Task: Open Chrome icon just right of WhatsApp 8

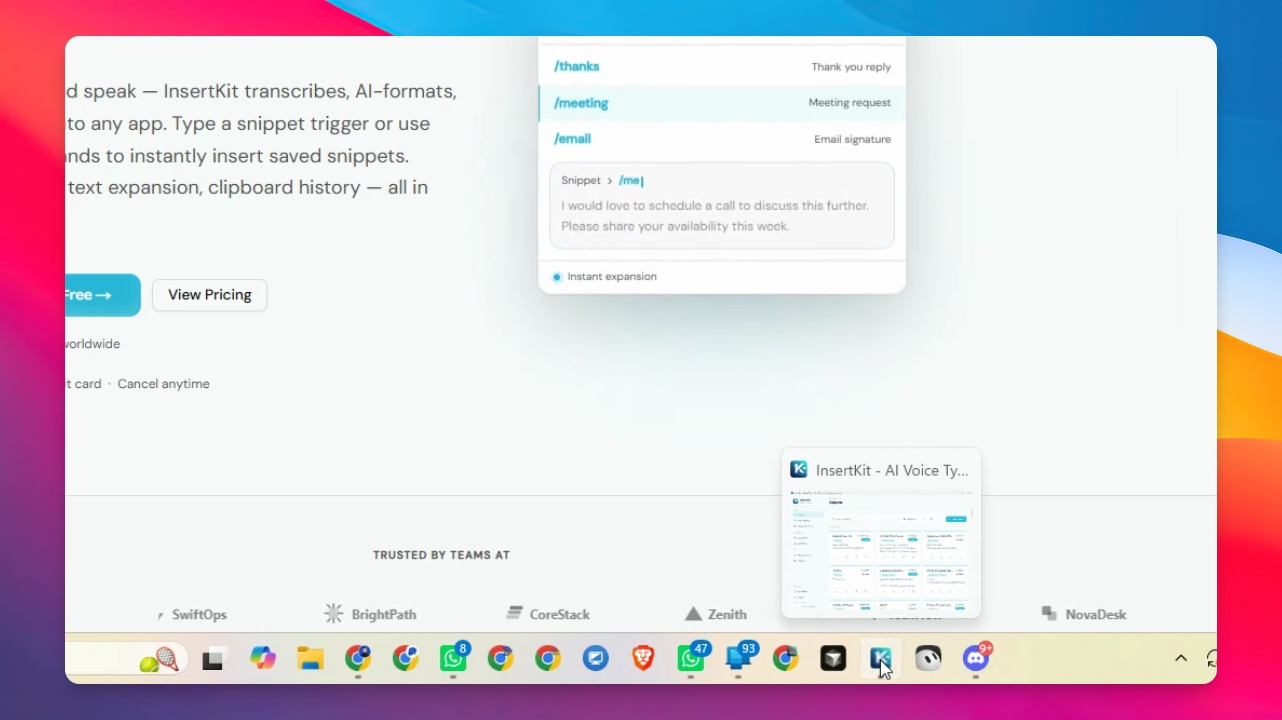Action: coord(501,658)
